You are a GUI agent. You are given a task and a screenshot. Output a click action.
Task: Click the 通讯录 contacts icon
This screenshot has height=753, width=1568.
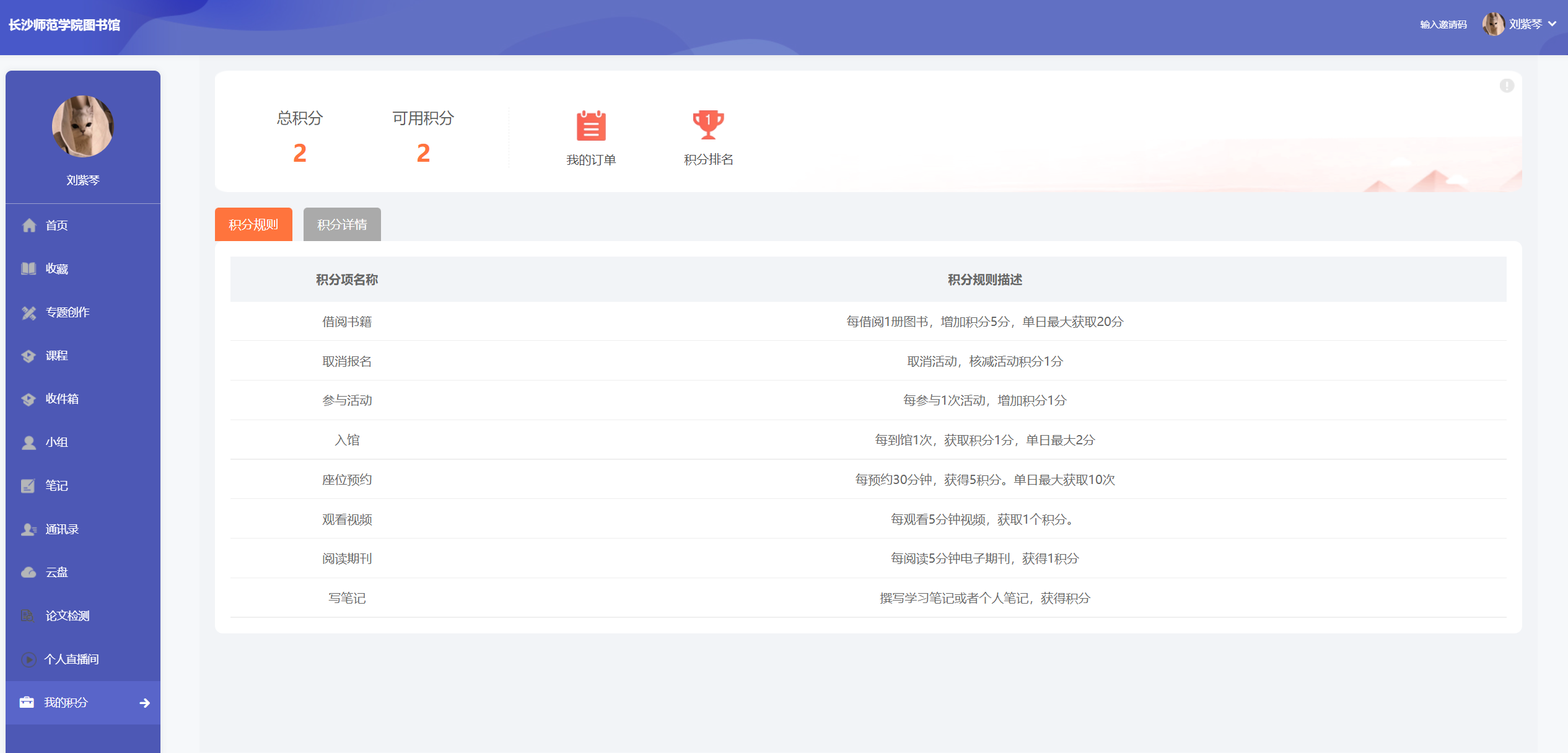click(28, 529)
